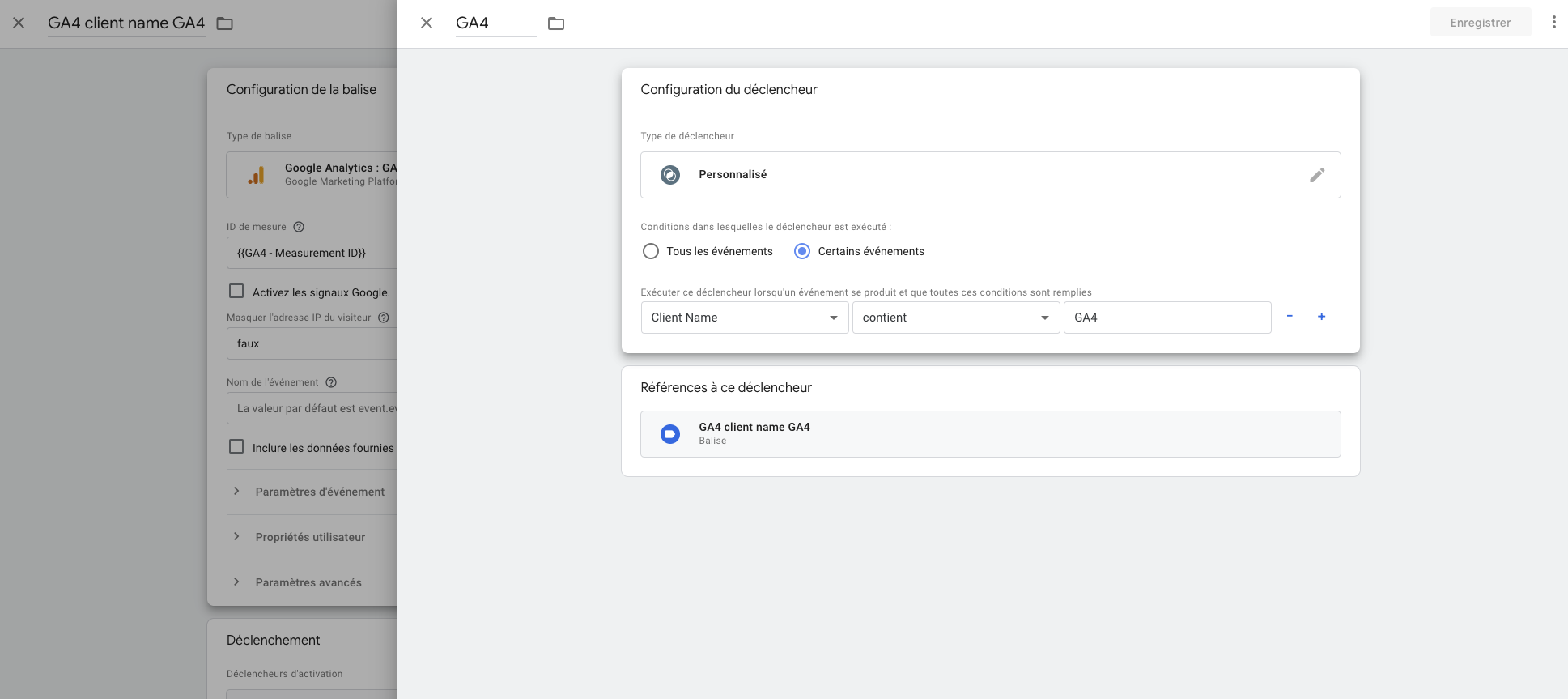Expand Paramètres avancés section

(312, 582)
